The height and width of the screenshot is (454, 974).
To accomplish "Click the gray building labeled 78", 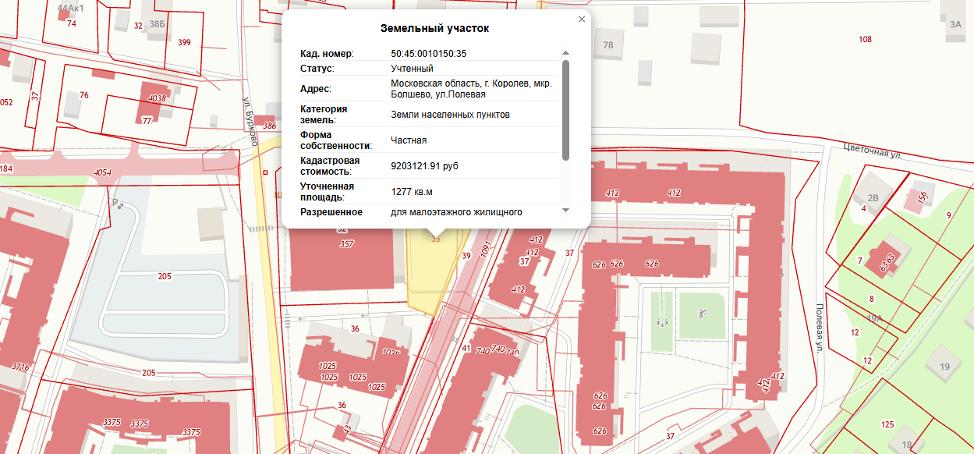I will click(607, 45).
